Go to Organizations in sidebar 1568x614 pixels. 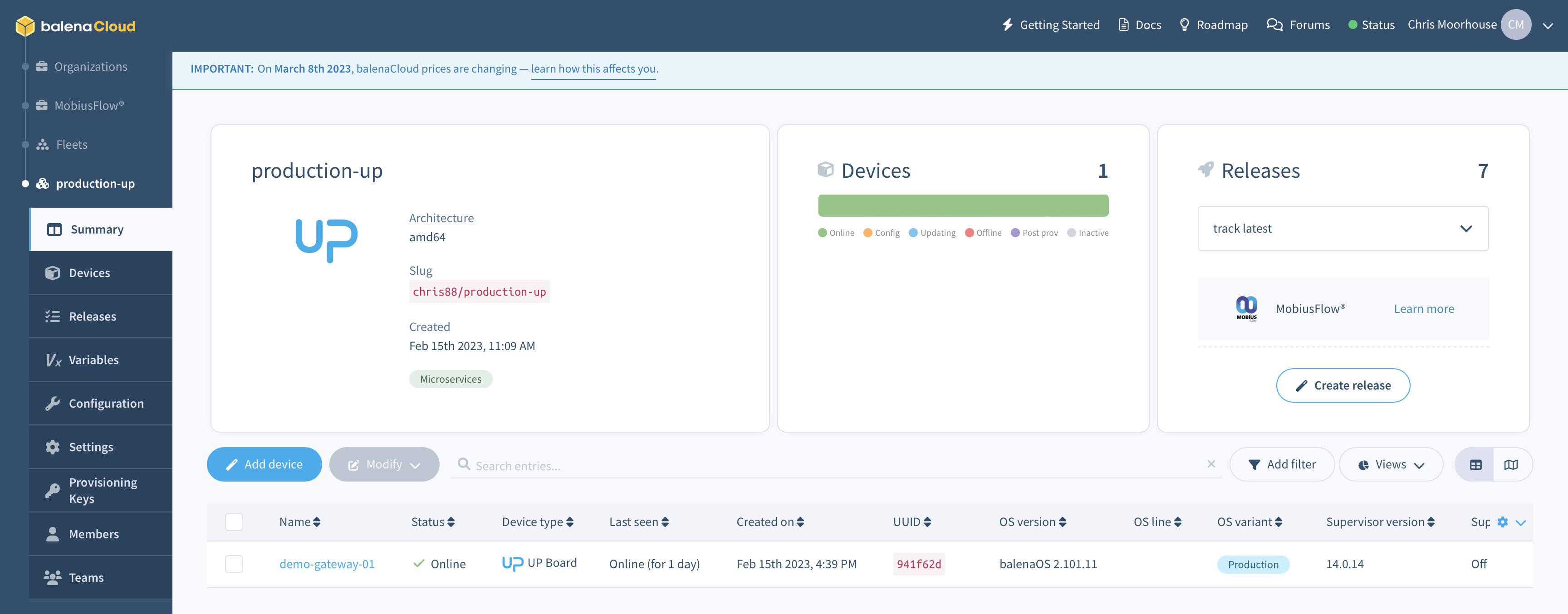click(x=82, y=66)
